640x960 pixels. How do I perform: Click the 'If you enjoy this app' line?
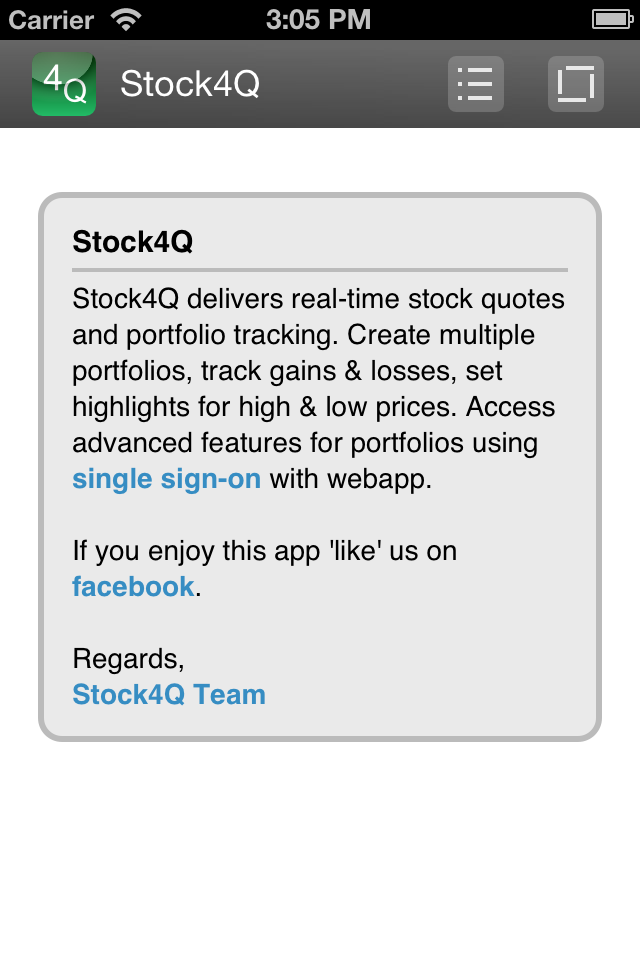[x=265, y=551]
